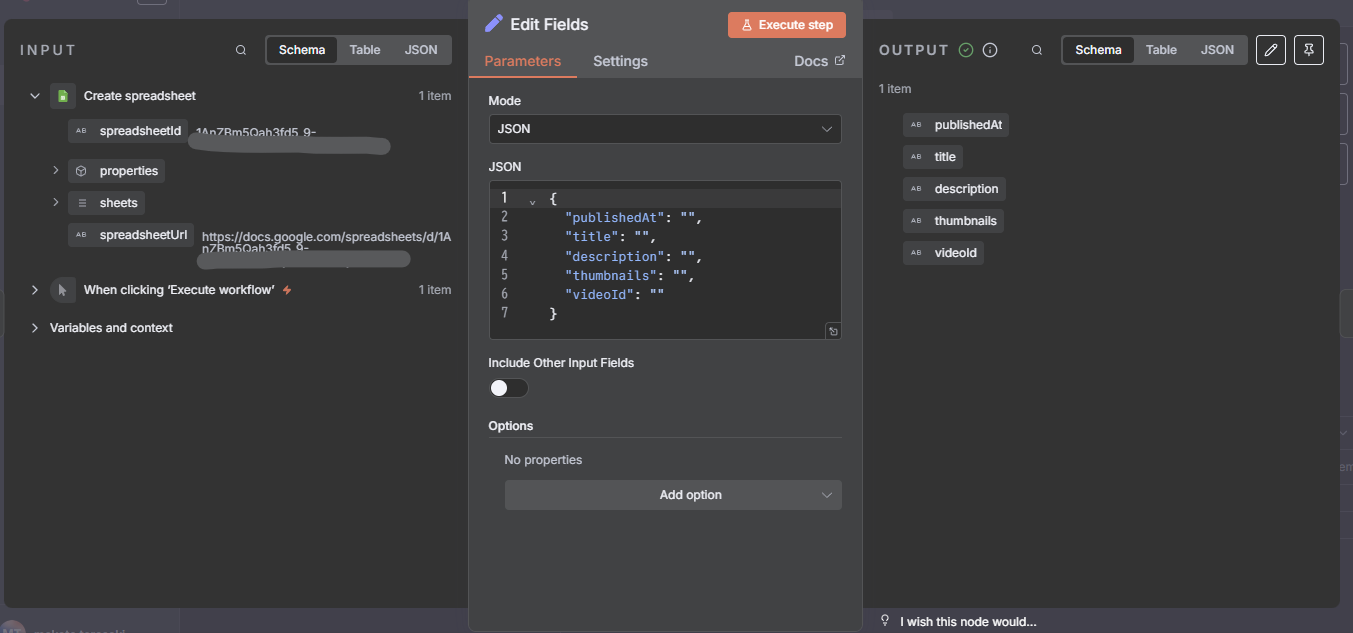The width and height of the screenshot is (1353, 633).
Task: Click the pin output data button
Action: (x=1309, y=50)
